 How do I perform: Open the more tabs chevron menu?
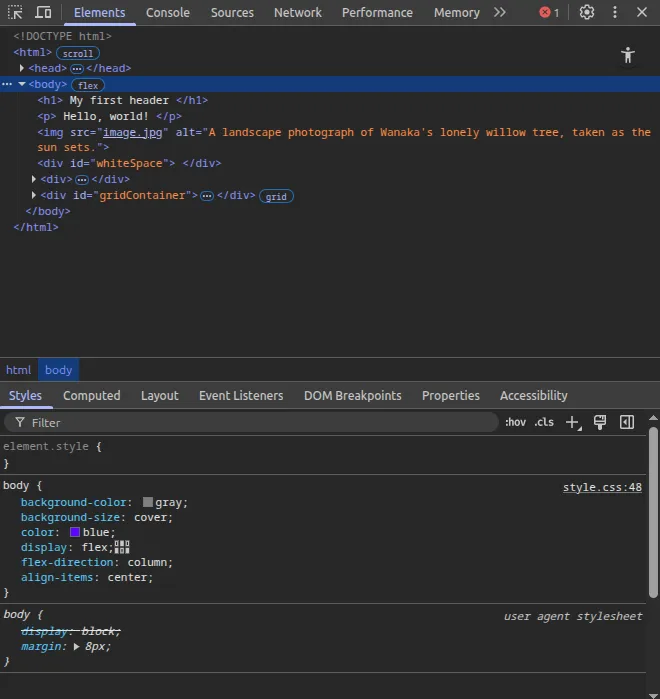click(x=500, y=12)
